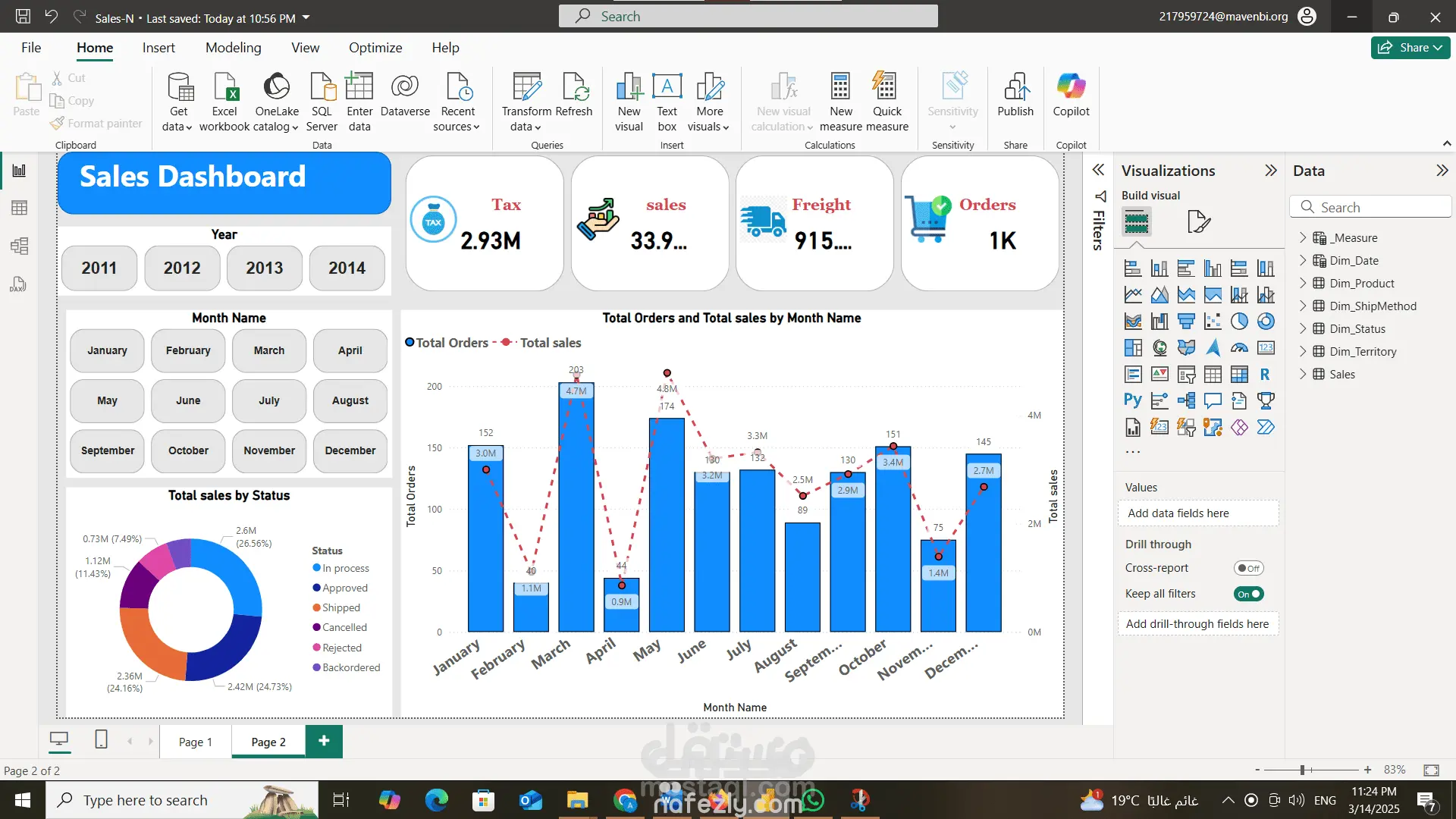Open Model view in left sidebar
The width and height of the screenshot is (1456, 819).
(x=20, y=246)
